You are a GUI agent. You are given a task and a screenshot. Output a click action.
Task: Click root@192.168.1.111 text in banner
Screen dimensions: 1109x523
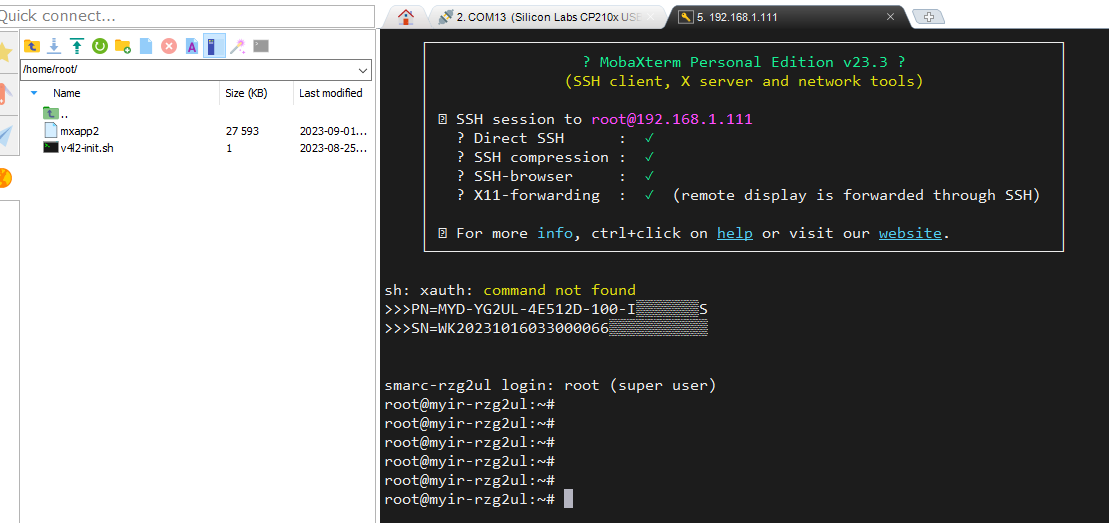pyautogui.click(x=672, y=119)
